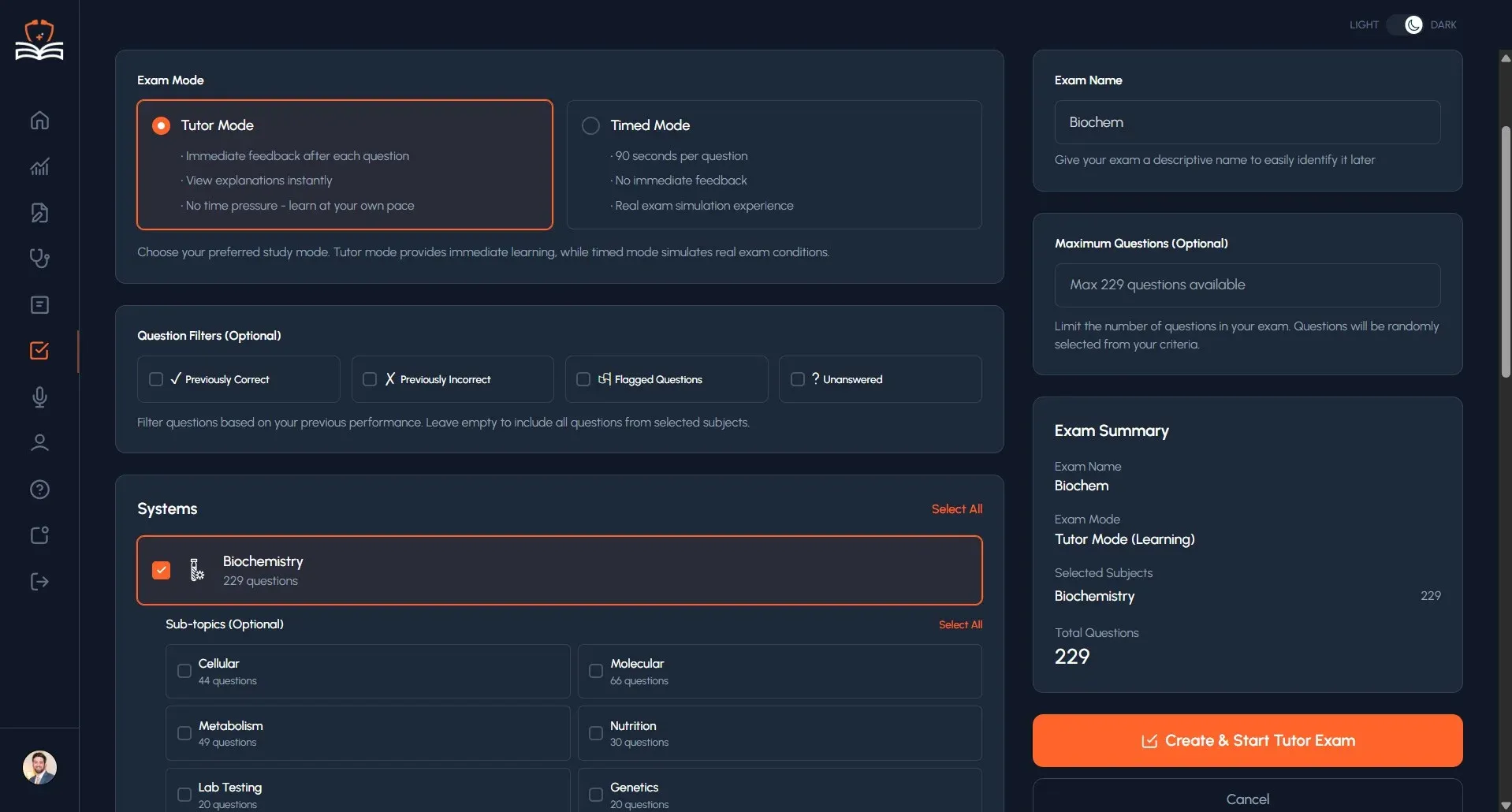
Task: Check the Molecular sub-topic checkbox
Action: click(x=595, y=670)
